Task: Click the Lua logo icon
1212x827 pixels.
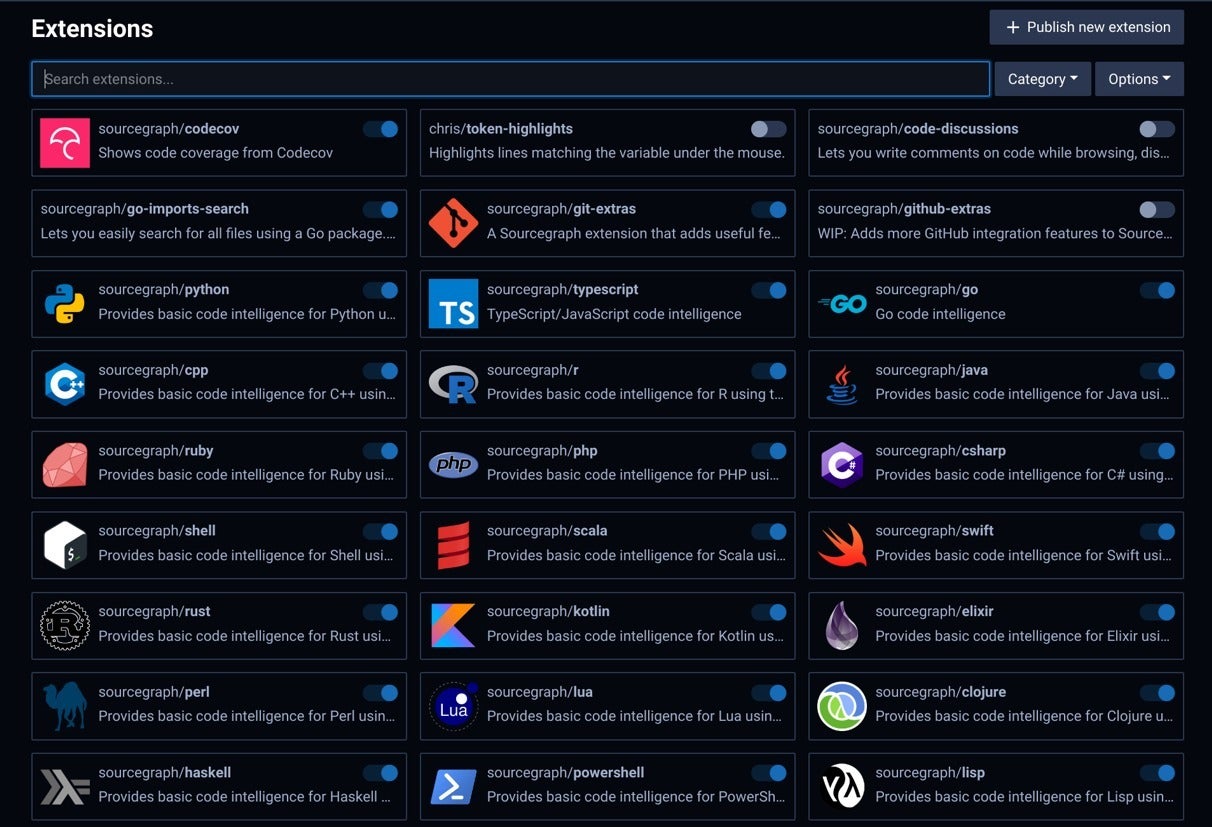Action: coord(453,706)
